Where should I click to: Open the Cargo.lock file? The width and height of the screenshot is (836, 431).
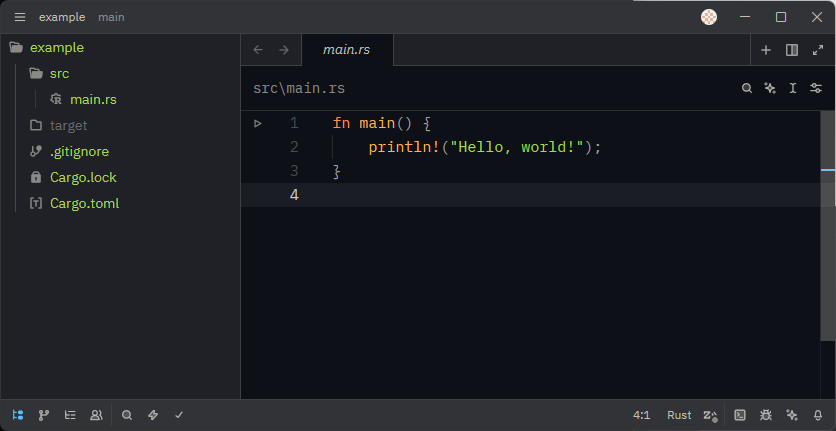[120, 178]
